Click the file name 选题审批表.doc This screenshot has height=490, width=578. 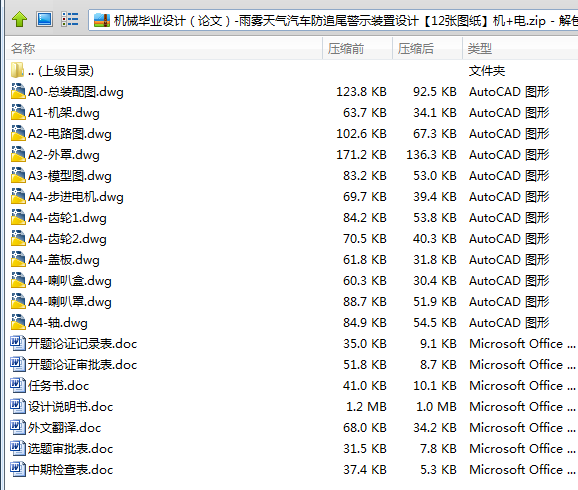[x=70, y=449]
